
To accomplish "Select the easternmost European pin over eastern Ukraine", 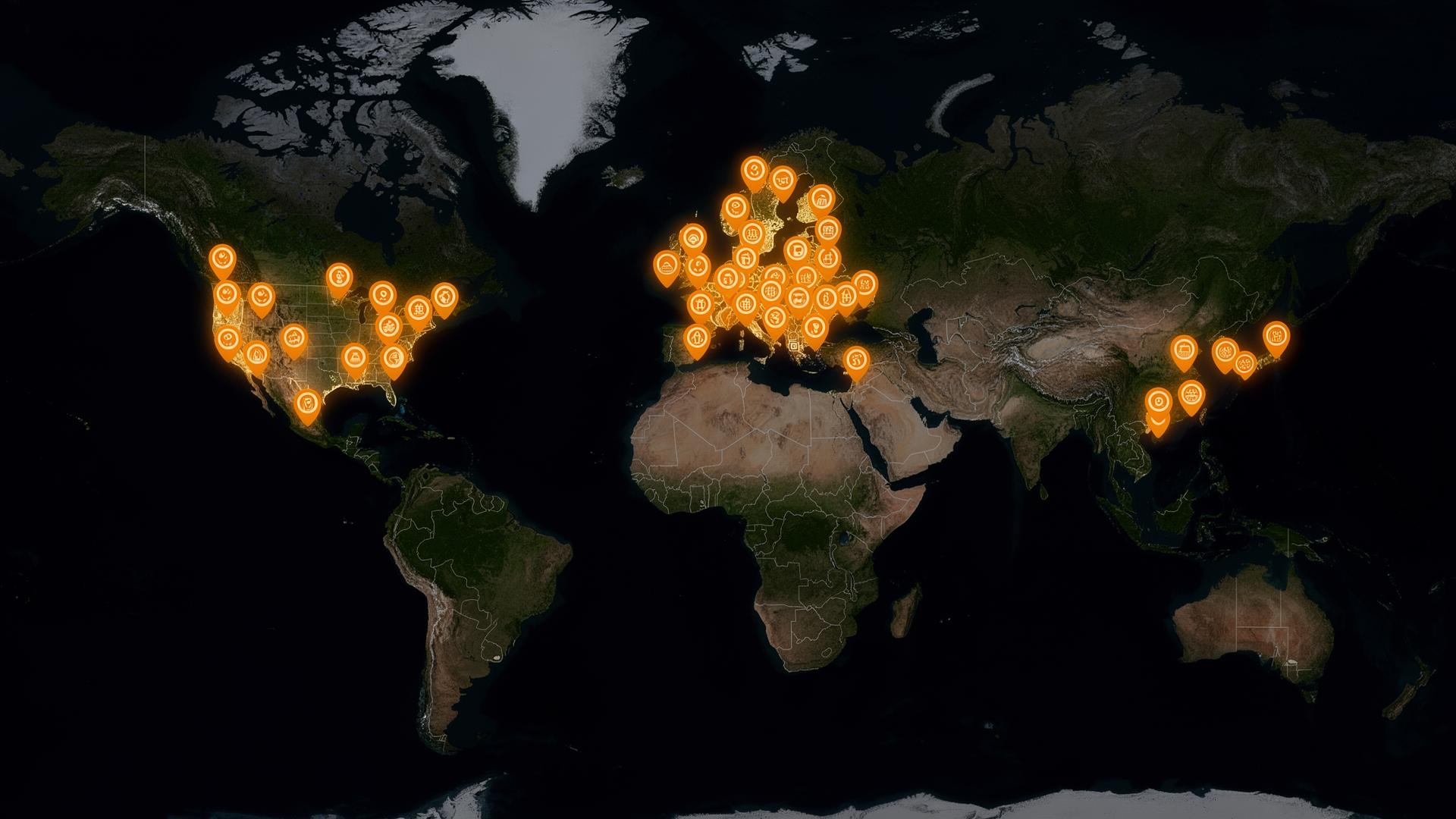I will pyautogui.click(x=864, y=289).
